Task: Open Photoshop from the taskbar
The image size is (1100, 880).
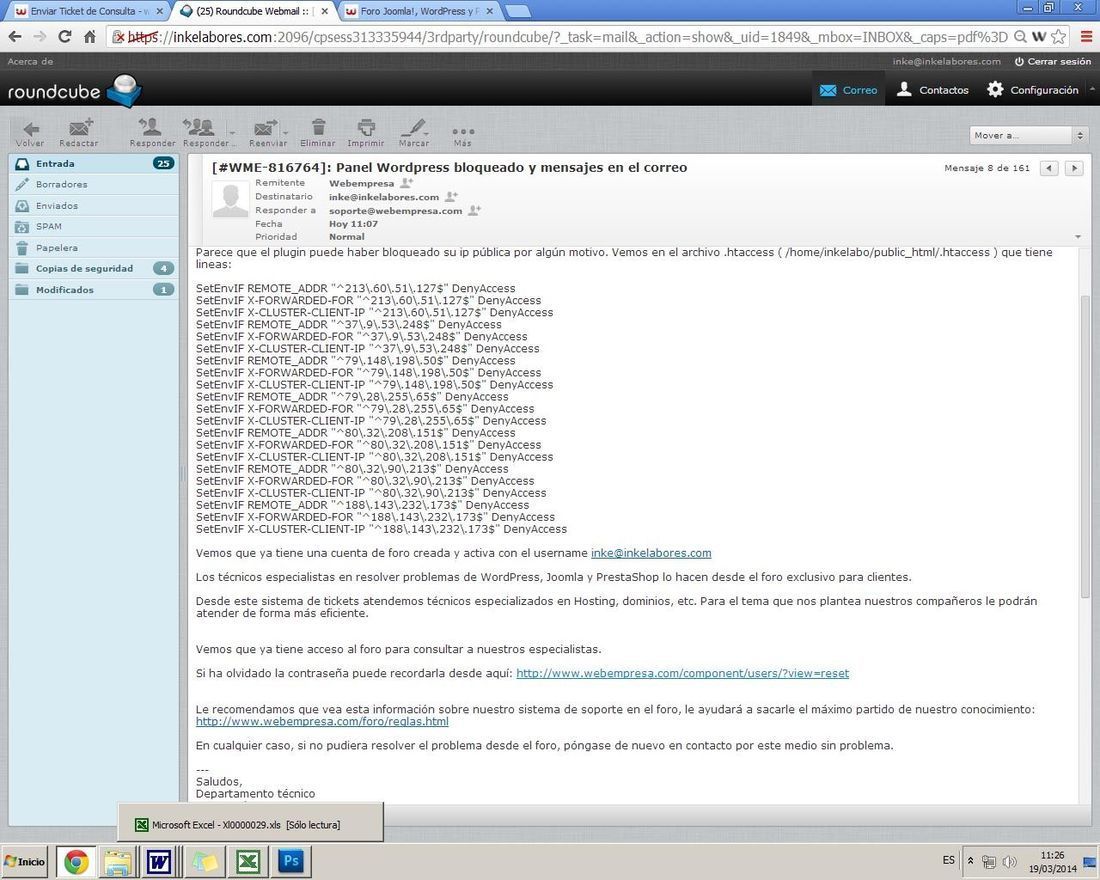Action: [x=291, y=861]
